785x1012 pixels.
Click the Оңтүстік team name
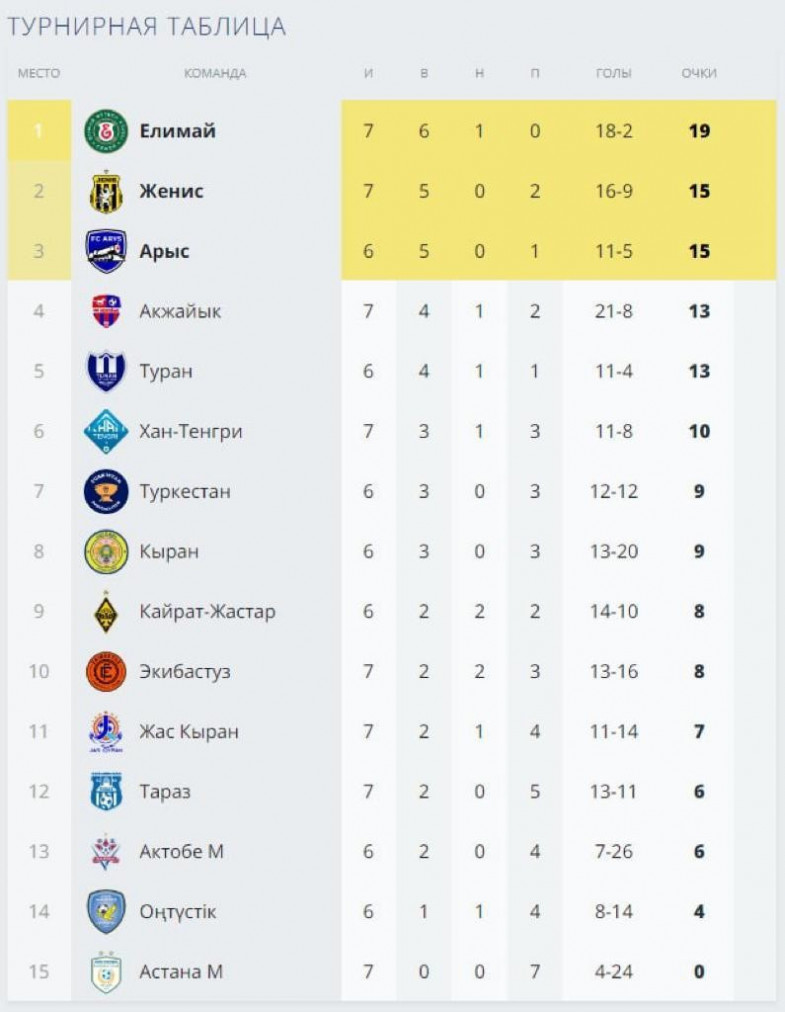177,912
